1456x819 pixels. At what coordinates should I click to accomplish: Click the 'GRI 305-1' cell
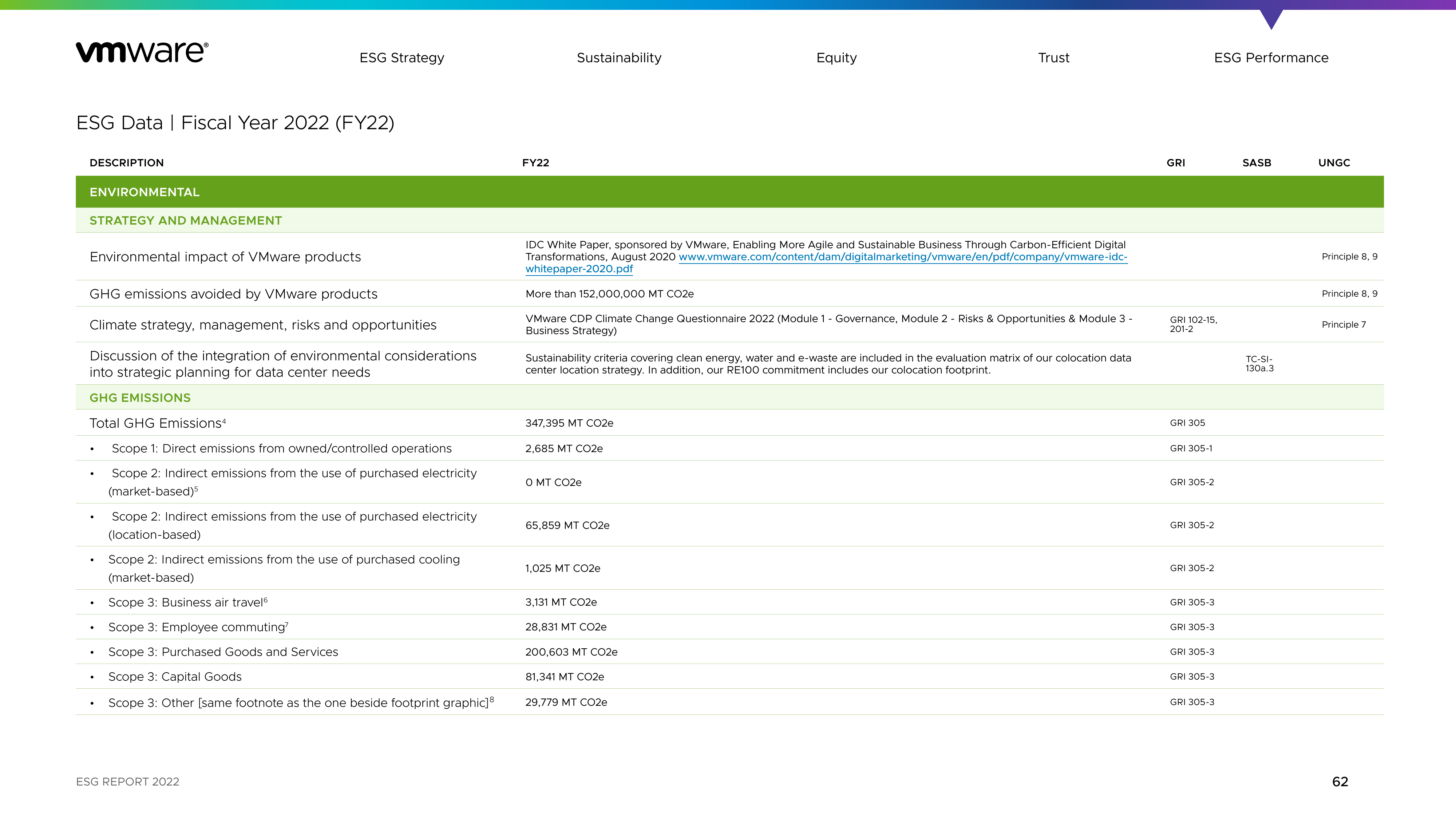1191,448
